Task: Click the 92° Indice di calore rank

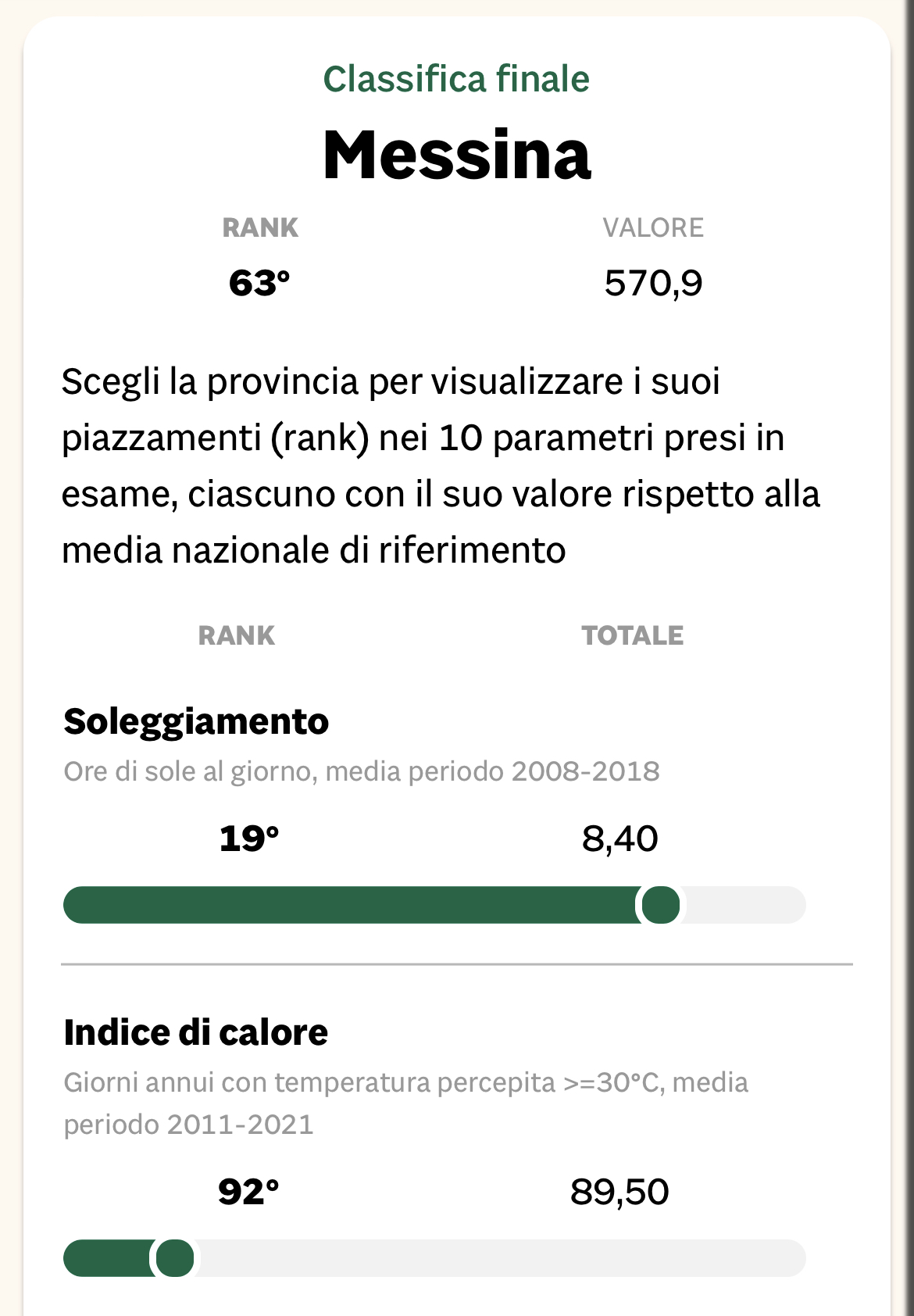Action: (249, 1192)
